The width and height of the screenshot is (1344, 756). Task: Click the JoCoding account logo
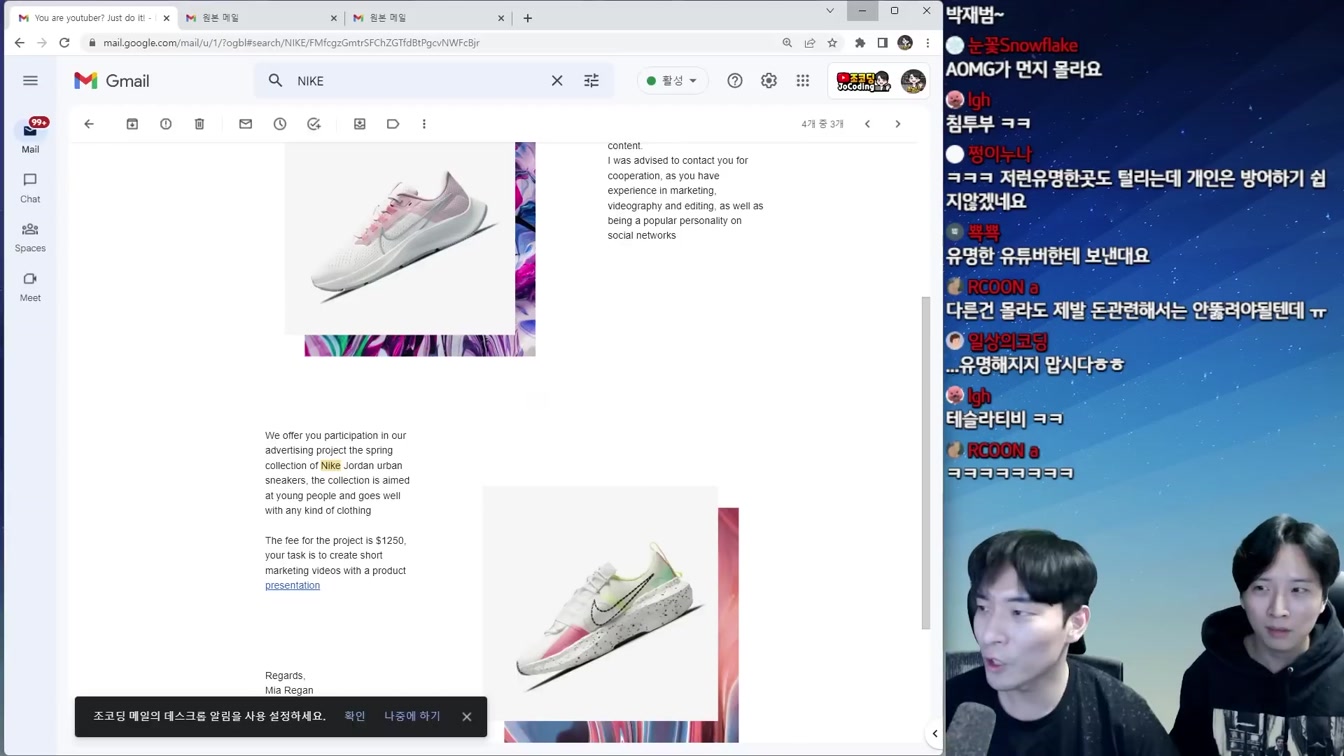pyautogui.click(x=863, y=81)
